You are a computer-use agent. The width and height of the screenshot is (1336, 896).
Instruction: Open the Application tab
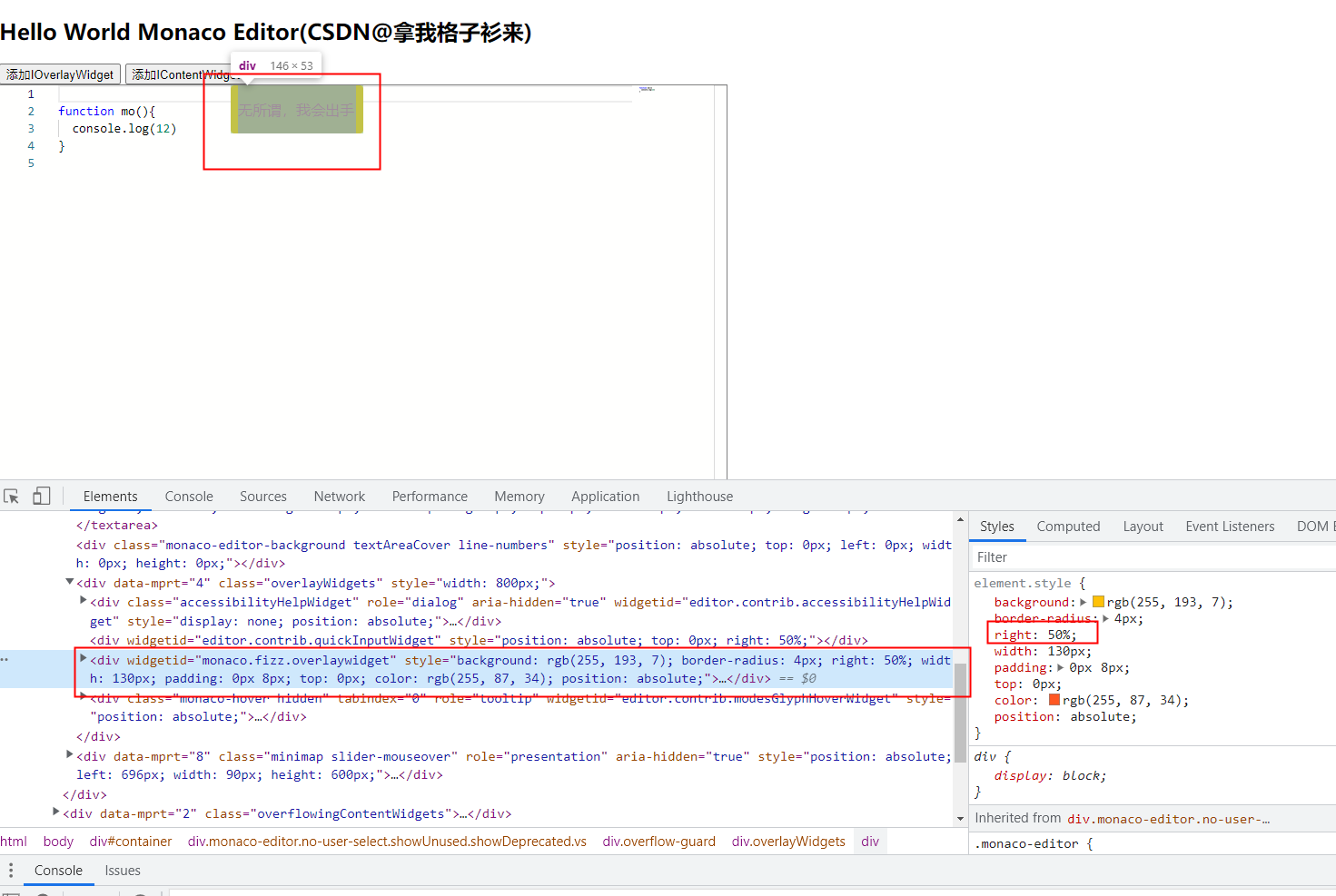[606, 497]
